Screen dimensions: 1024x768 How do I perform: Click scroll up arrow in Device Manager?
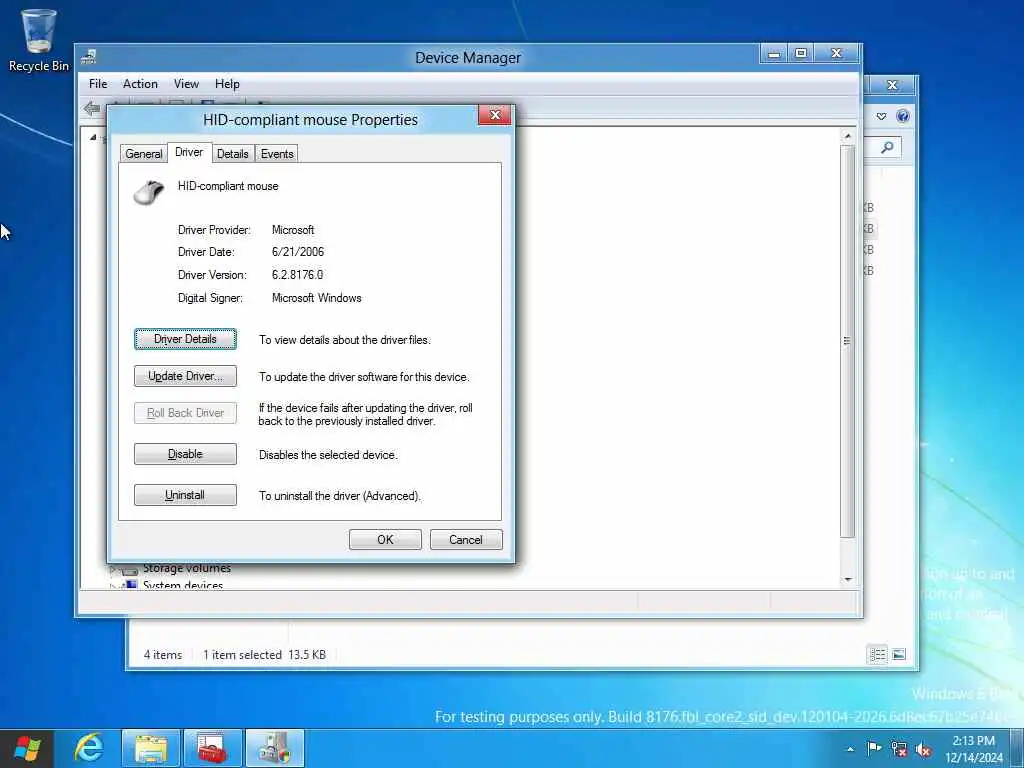(x=848, y=136)
